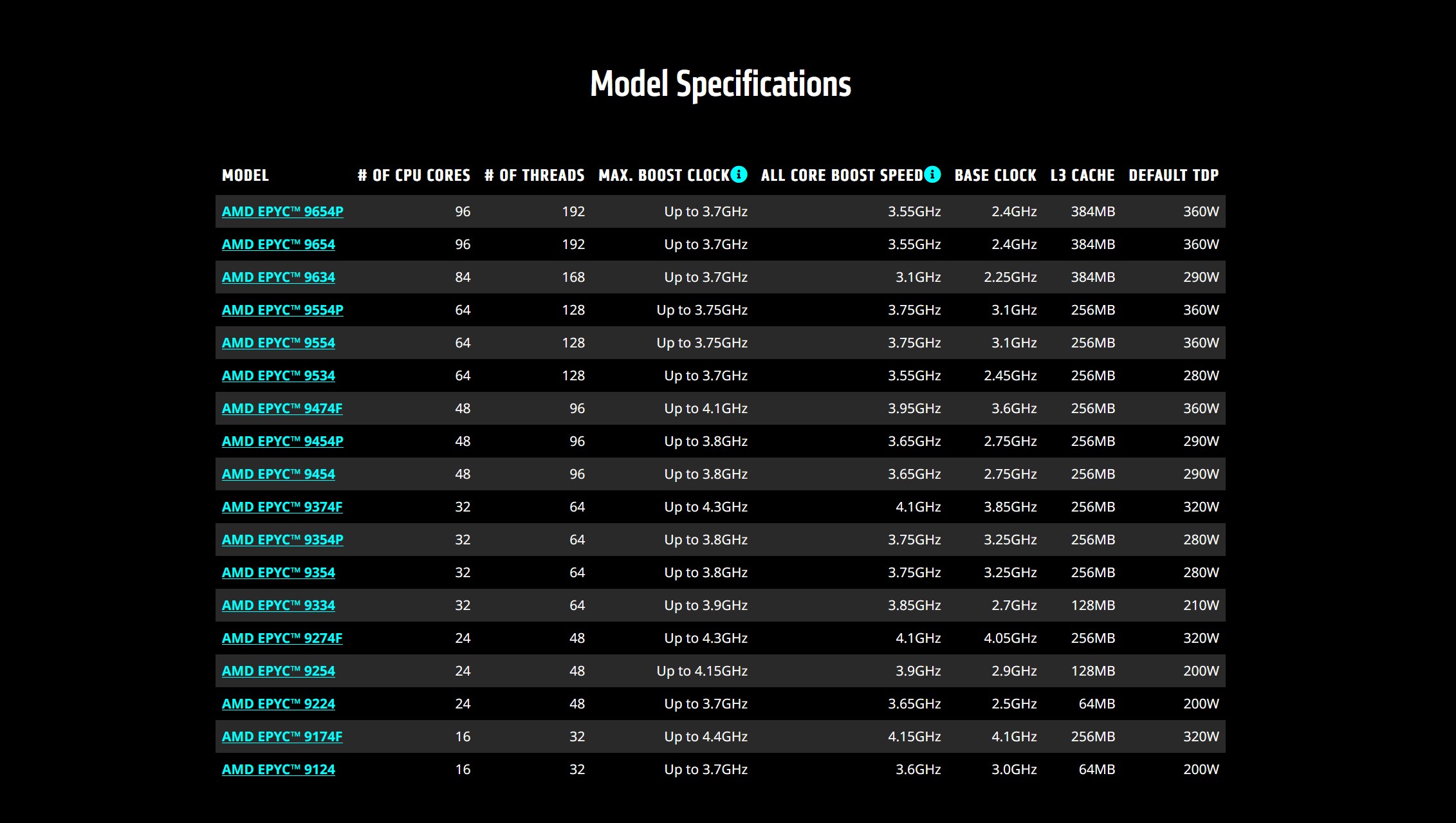Select the AMD EPYC 9454 link
This screenshot has width=1456, height=823.
click(x=278, y=474)
